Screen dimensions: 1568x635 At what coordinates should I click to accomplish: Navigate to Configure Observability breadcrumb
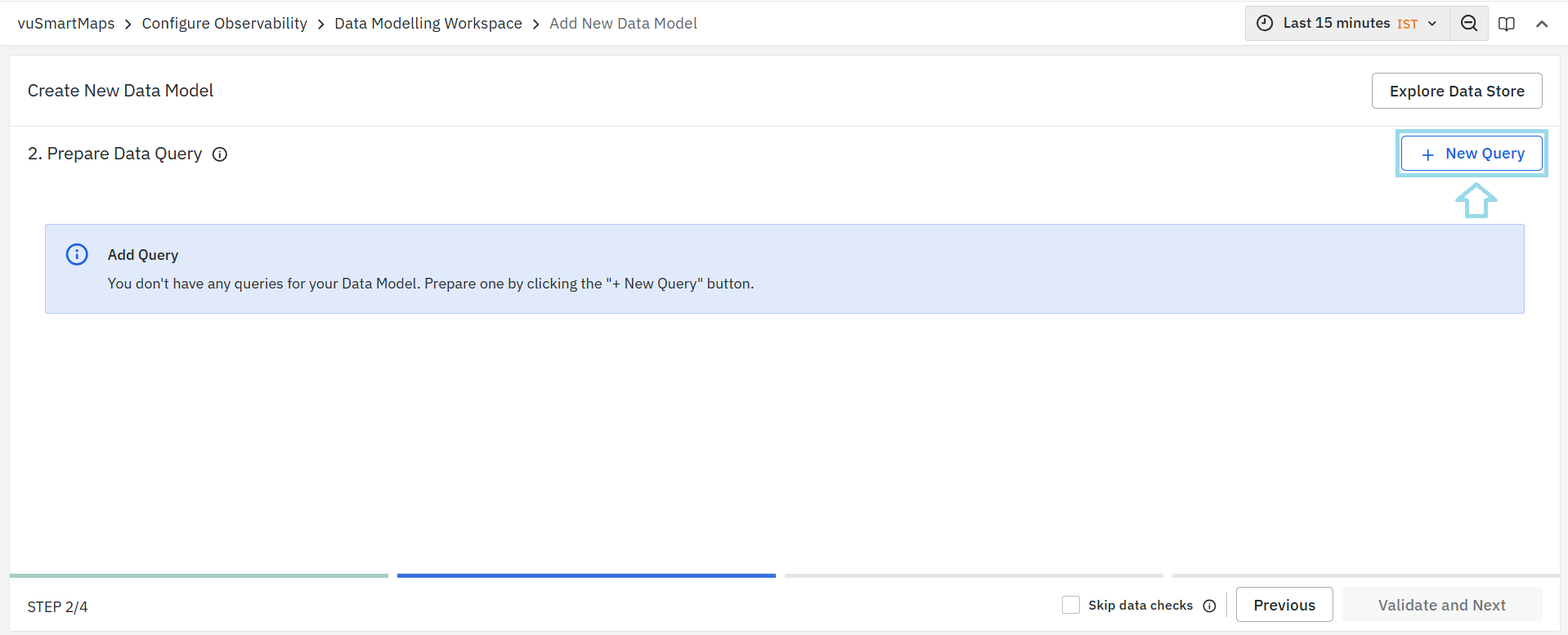coord(224,24)
